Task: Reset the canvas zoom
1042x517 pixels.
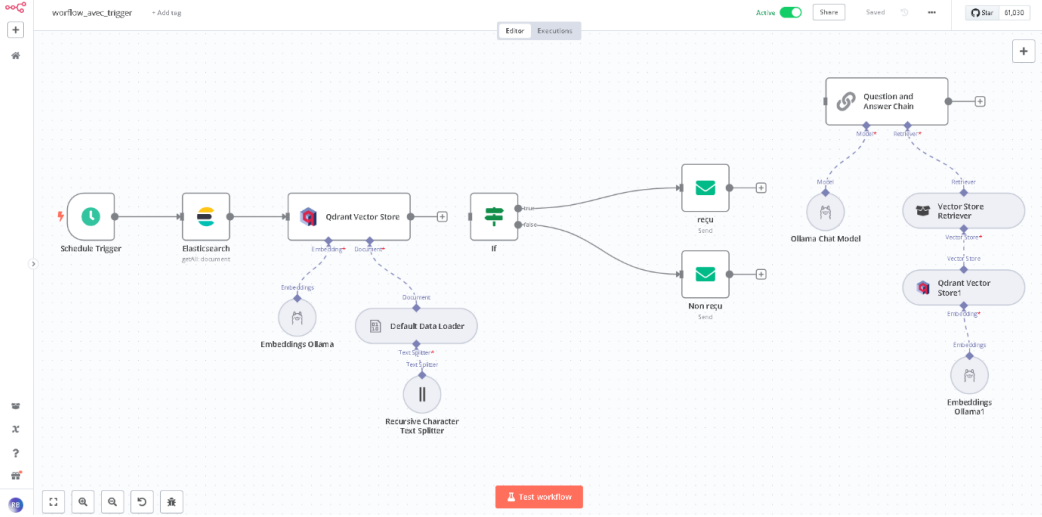Action: pyautogui.click(x=142, y=502)
